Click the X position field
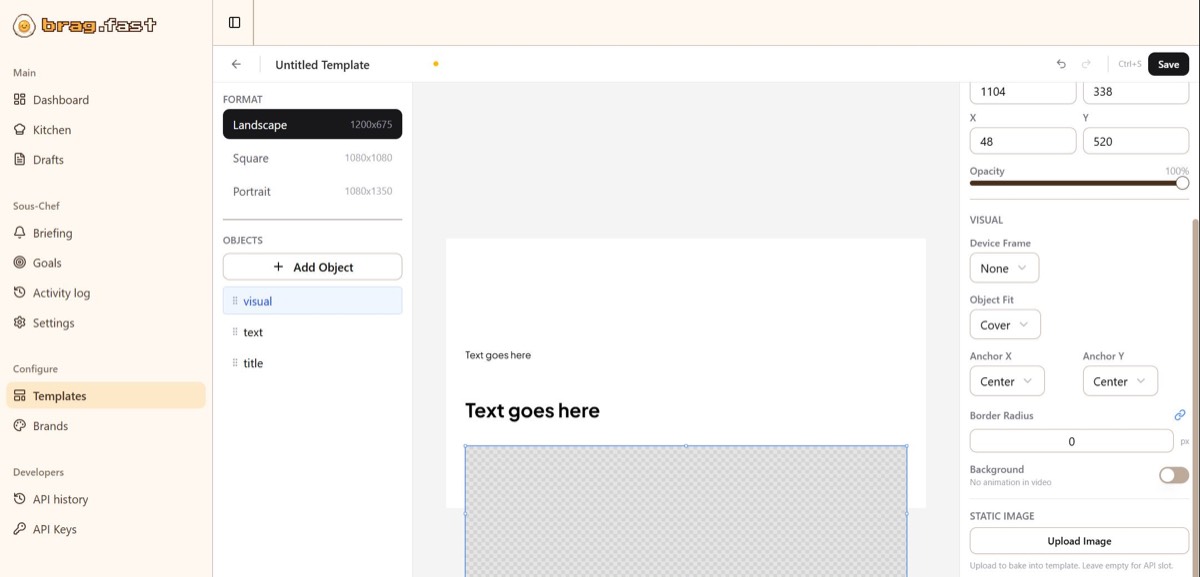Viewport: 1200px width, 577px height. [1023, 141]
